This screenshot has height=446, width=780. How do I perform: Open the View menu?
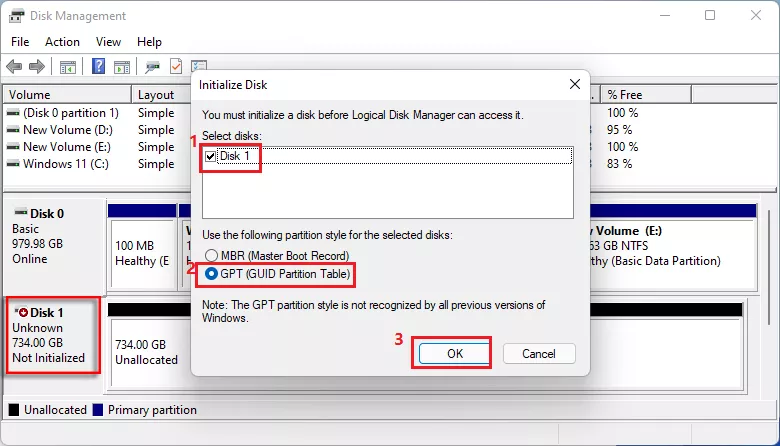108,42
